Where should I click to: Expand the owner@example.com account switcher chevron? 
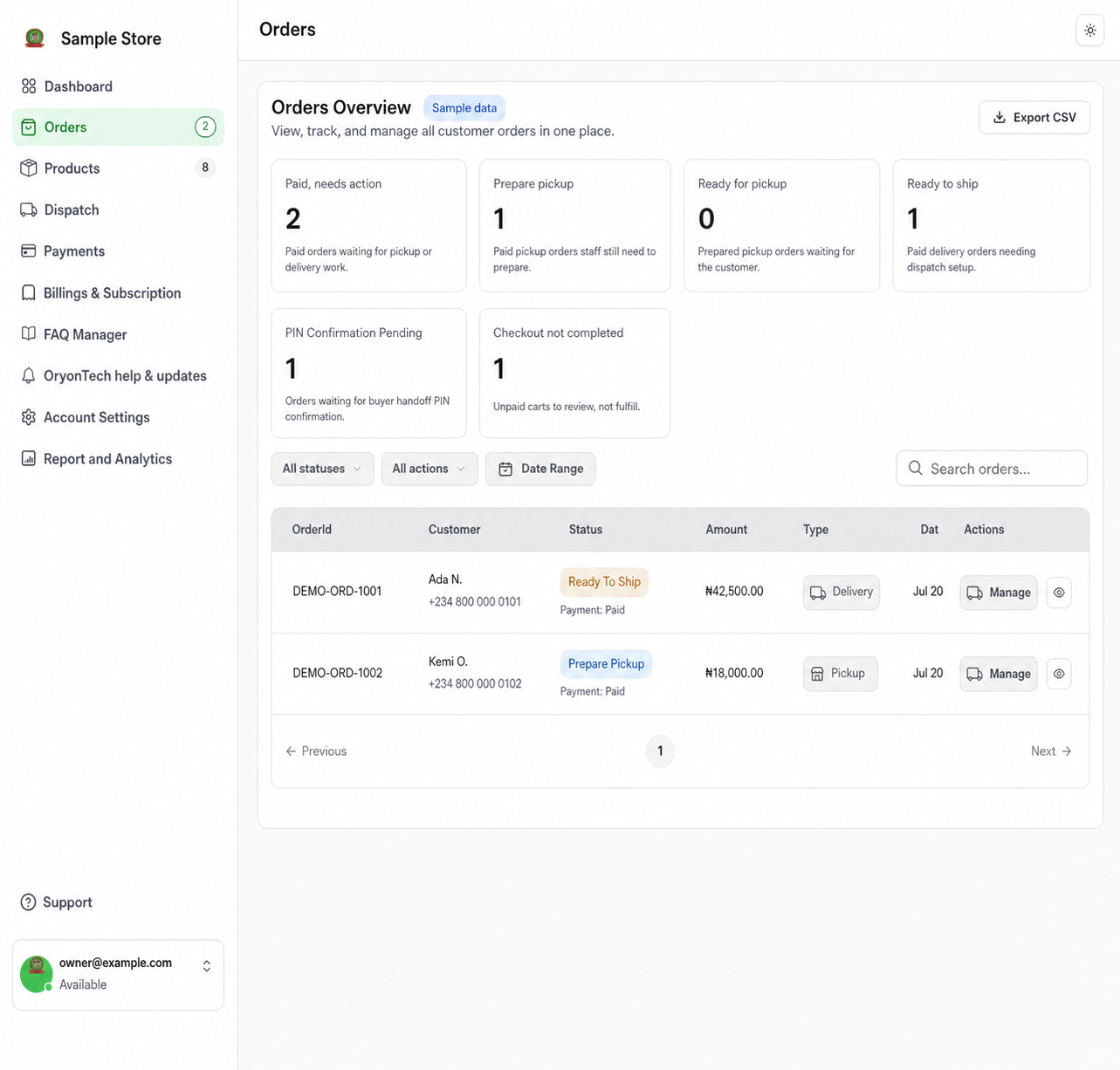pos(207,966)
